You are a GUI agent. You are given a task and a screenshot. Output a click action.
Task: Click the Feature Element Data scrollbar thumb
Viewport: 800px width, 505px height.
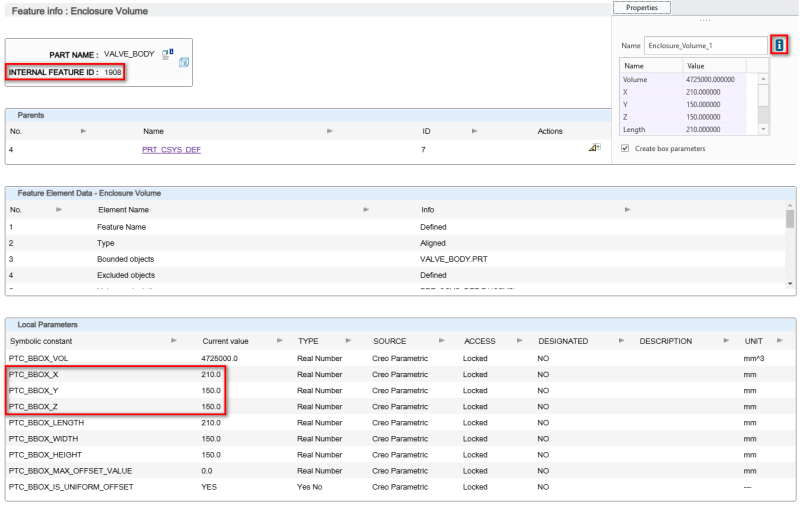(790, 219)
